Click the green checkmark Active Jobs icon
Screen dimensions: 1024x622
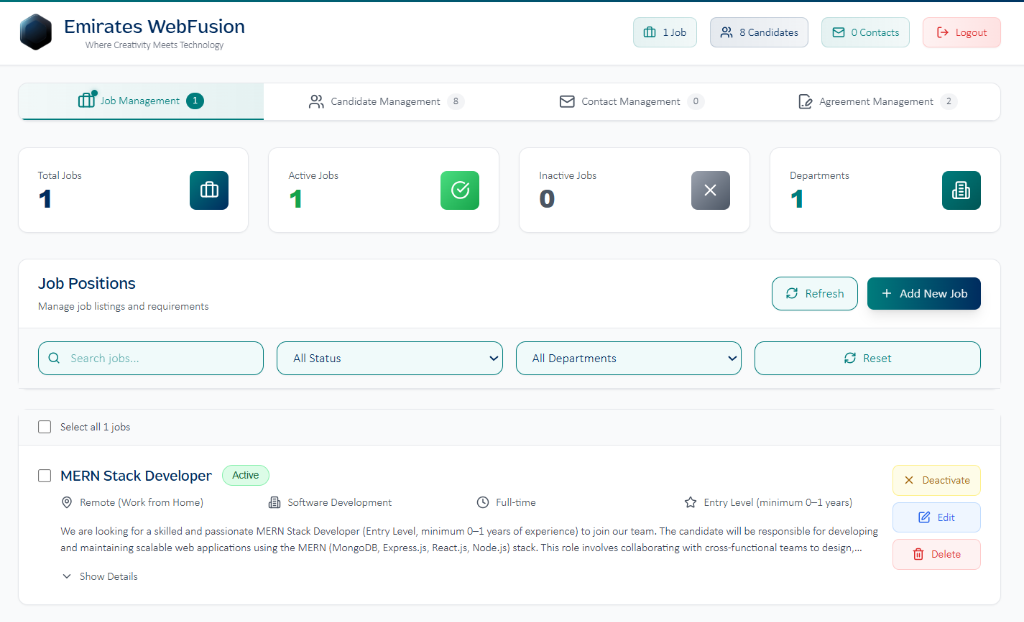[x=460, y=190]
